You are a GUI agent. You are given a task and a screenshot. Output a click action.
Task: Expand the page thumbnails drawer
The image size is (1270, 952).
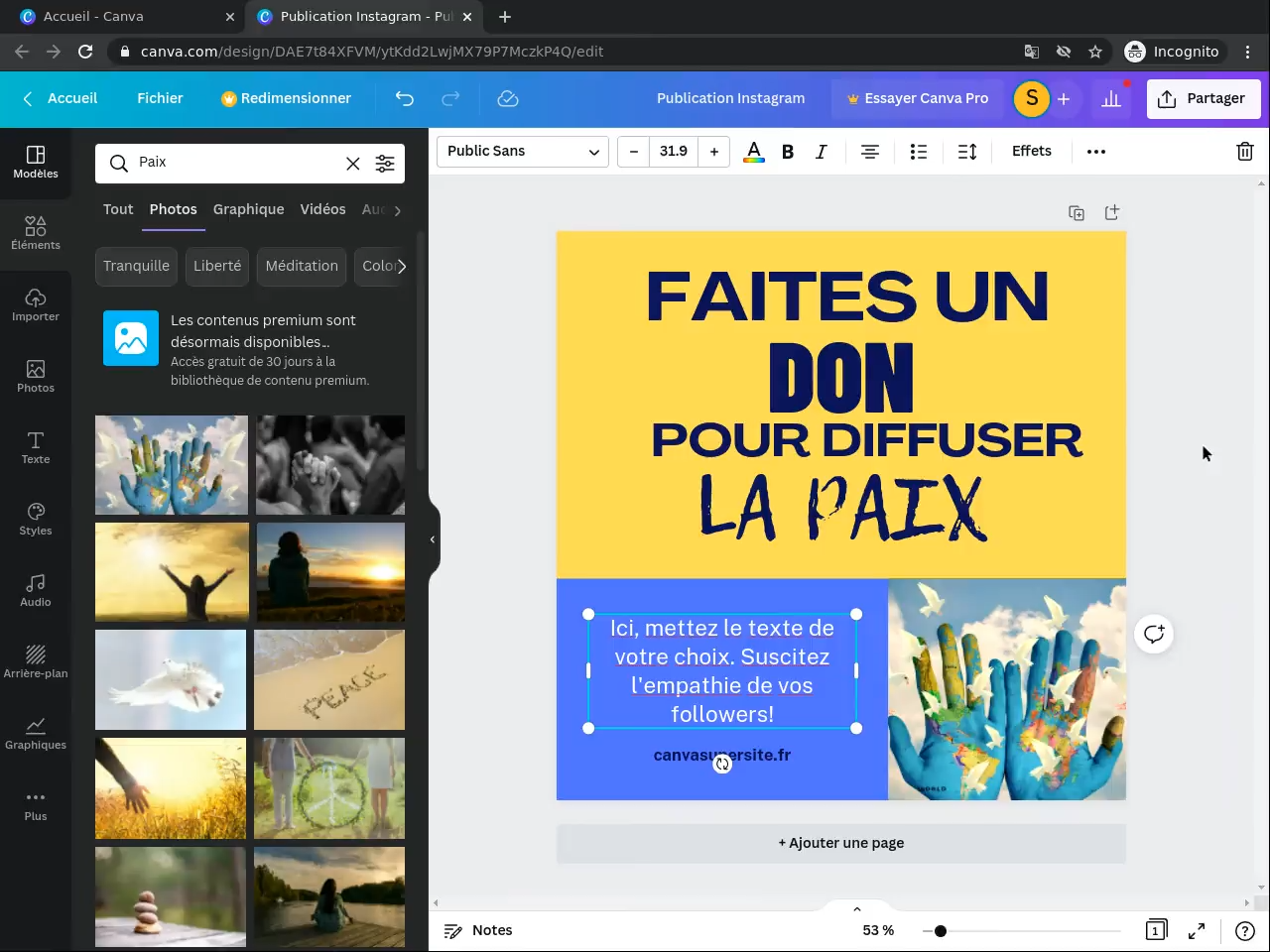click(x=857, y=908)
